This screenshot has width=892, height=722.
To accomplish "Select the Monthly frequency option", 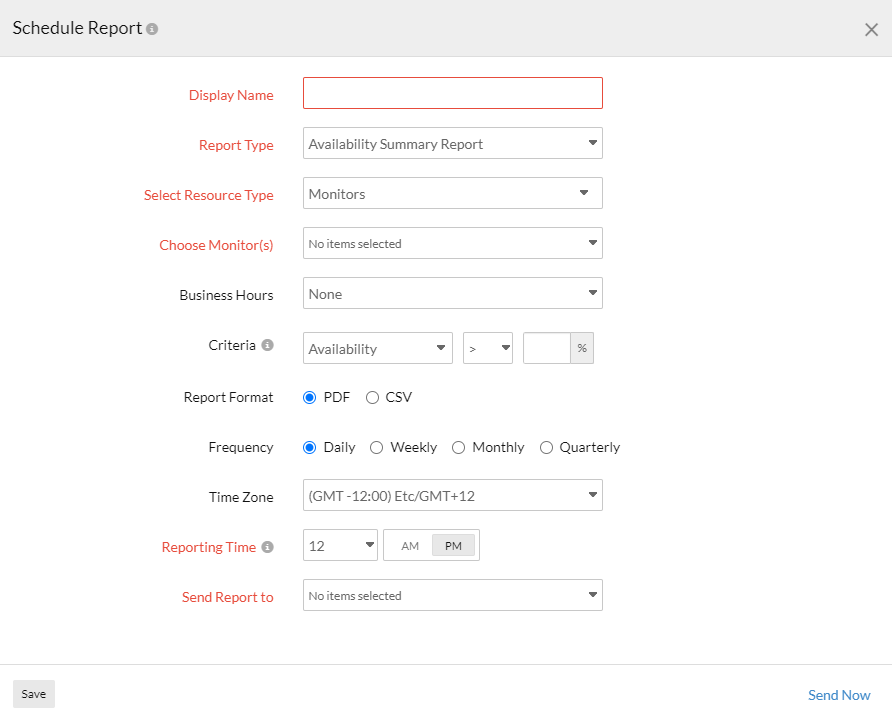I will [x=457, y=447].
